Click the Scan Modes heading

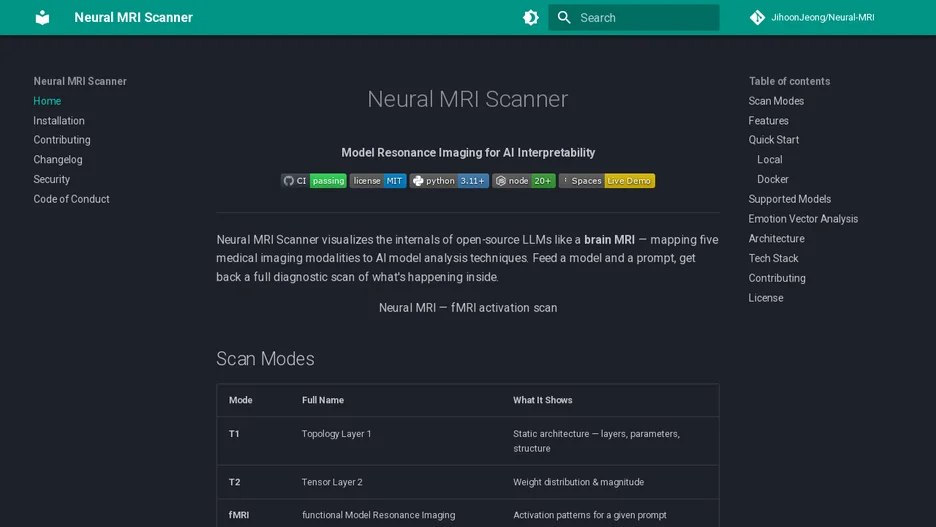[265, 358]
